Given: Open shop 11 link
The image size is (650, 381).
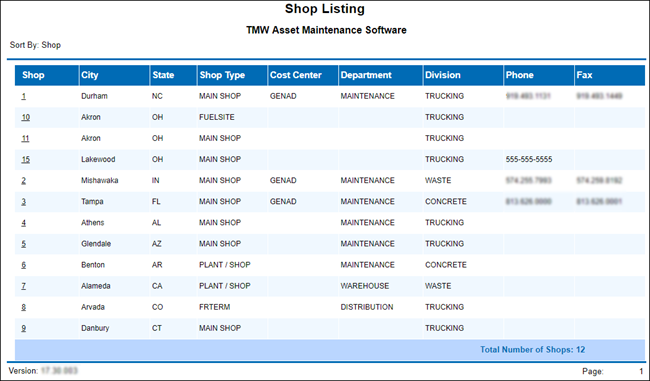Looking at the screenshot, I should (x=25, y=138).
